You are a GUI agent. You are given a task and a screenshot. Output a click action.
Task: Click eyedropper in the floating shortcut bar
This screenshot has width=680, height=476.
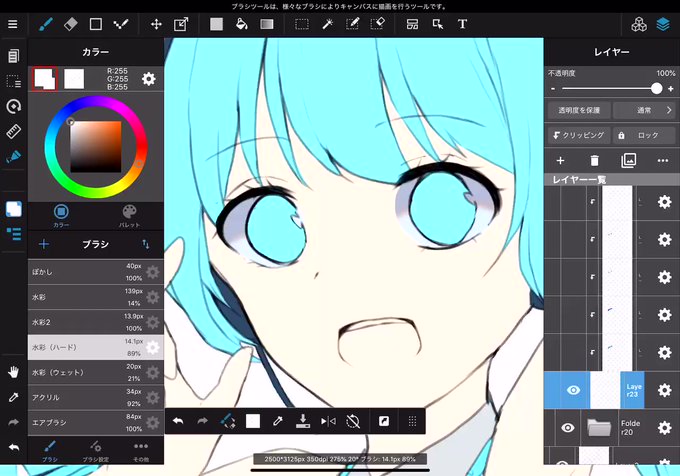coord(278,421)
